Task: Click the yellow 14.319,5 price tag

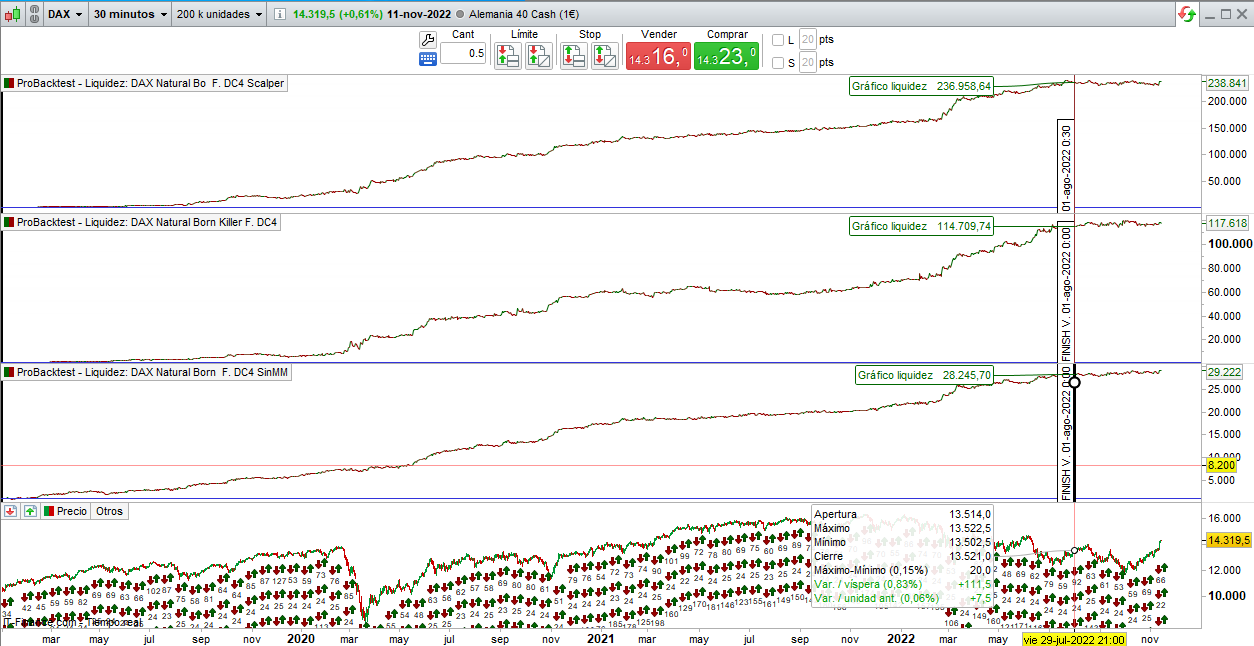Action: click(1227, 540)
